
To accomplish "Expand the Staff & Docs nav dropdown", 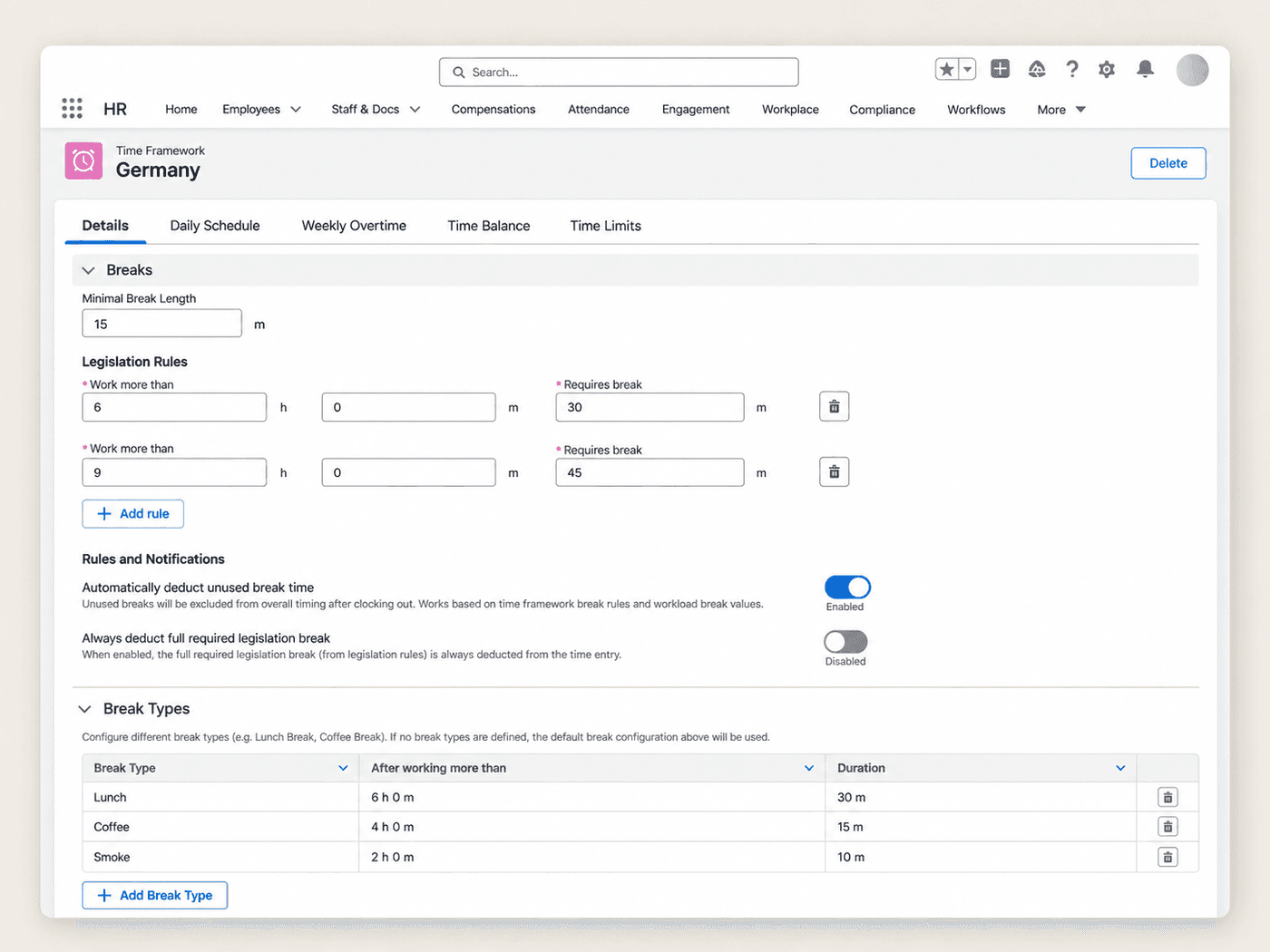I will (x=415, y=110).
